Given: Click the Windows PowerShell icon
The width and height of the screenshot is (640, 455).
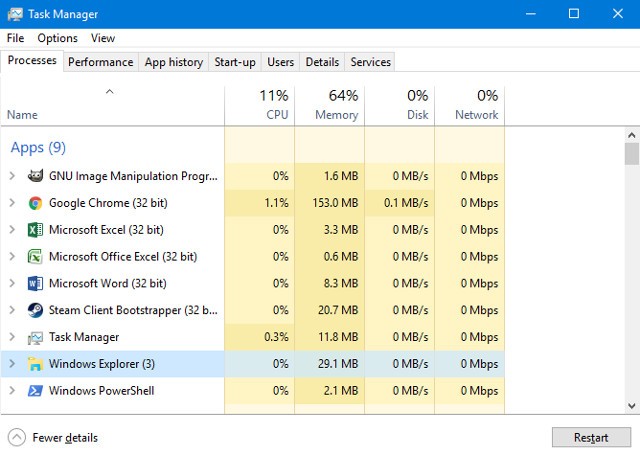Looking at the screenshot, I should pos(35,391).
